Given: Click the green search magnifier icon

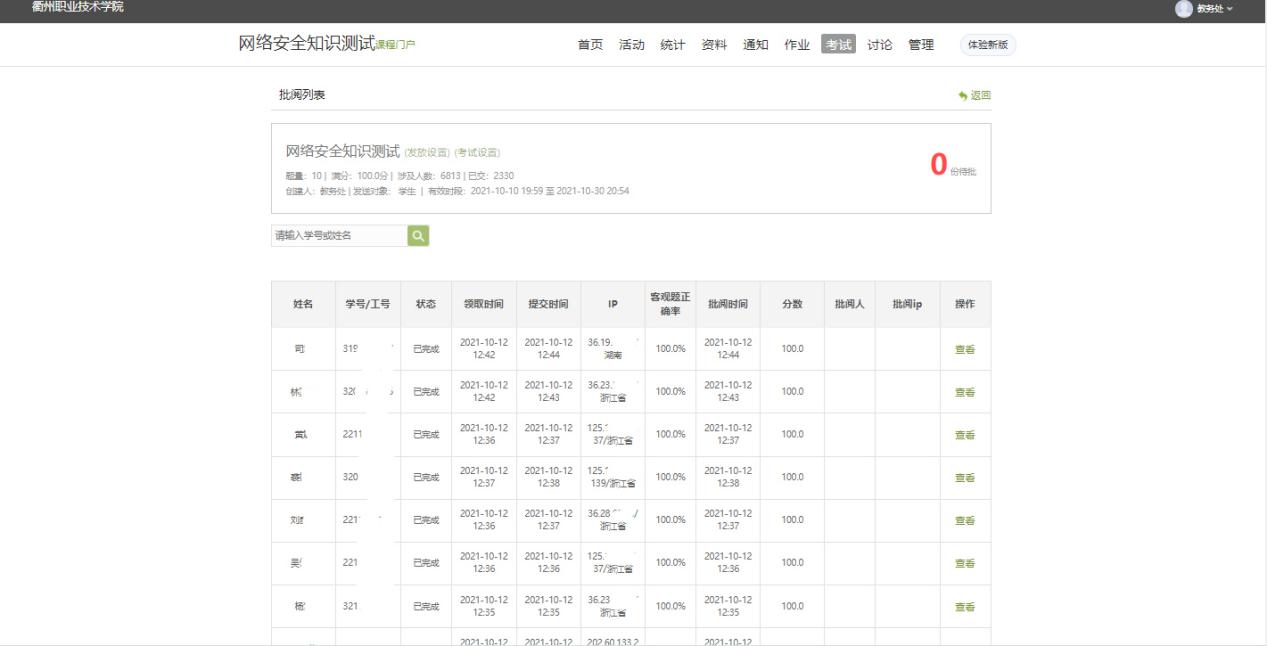Looking at the screenshot, I should coord(418,236).
